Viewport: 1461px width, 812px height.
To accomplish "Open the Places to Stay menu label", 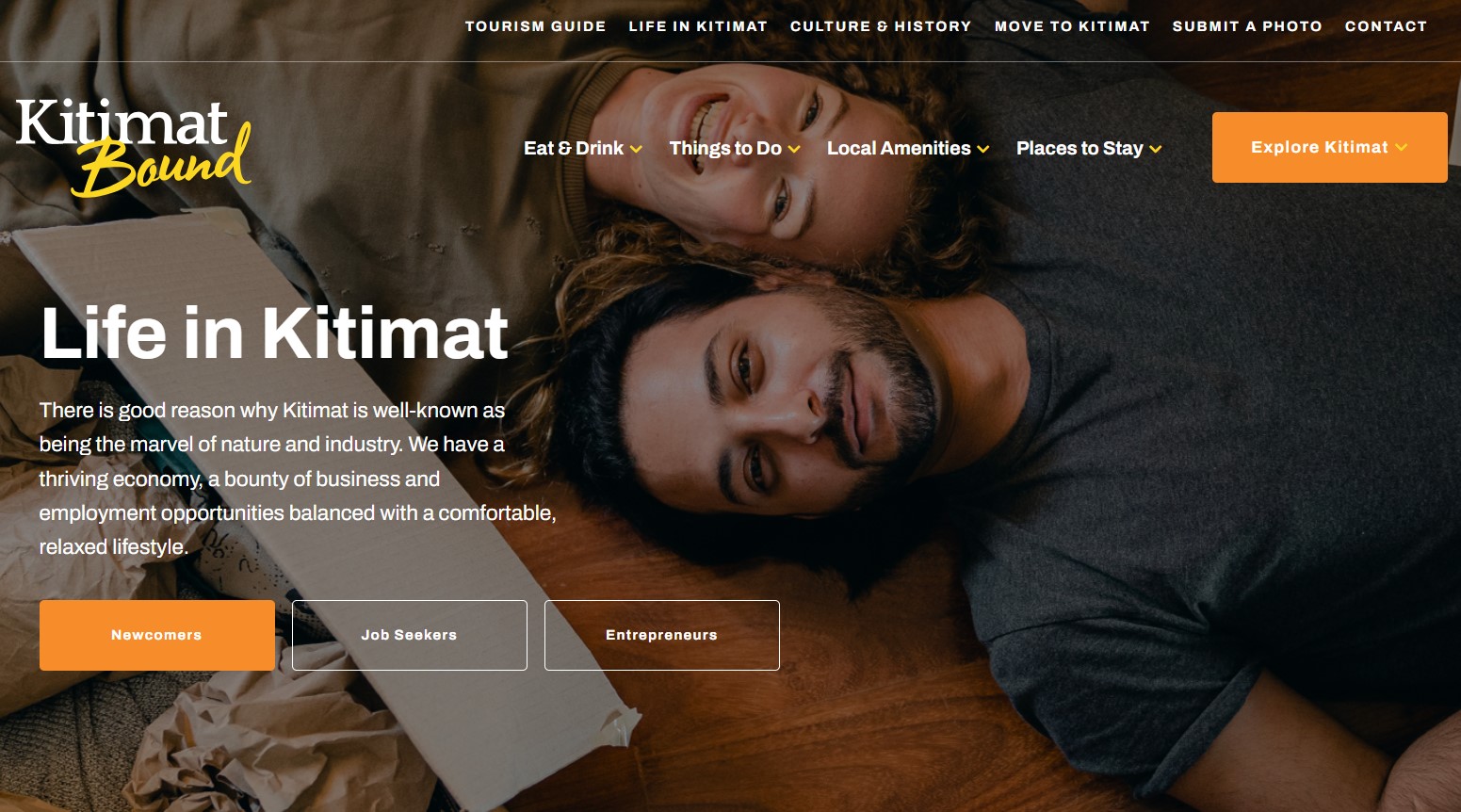I will 1080,148.
